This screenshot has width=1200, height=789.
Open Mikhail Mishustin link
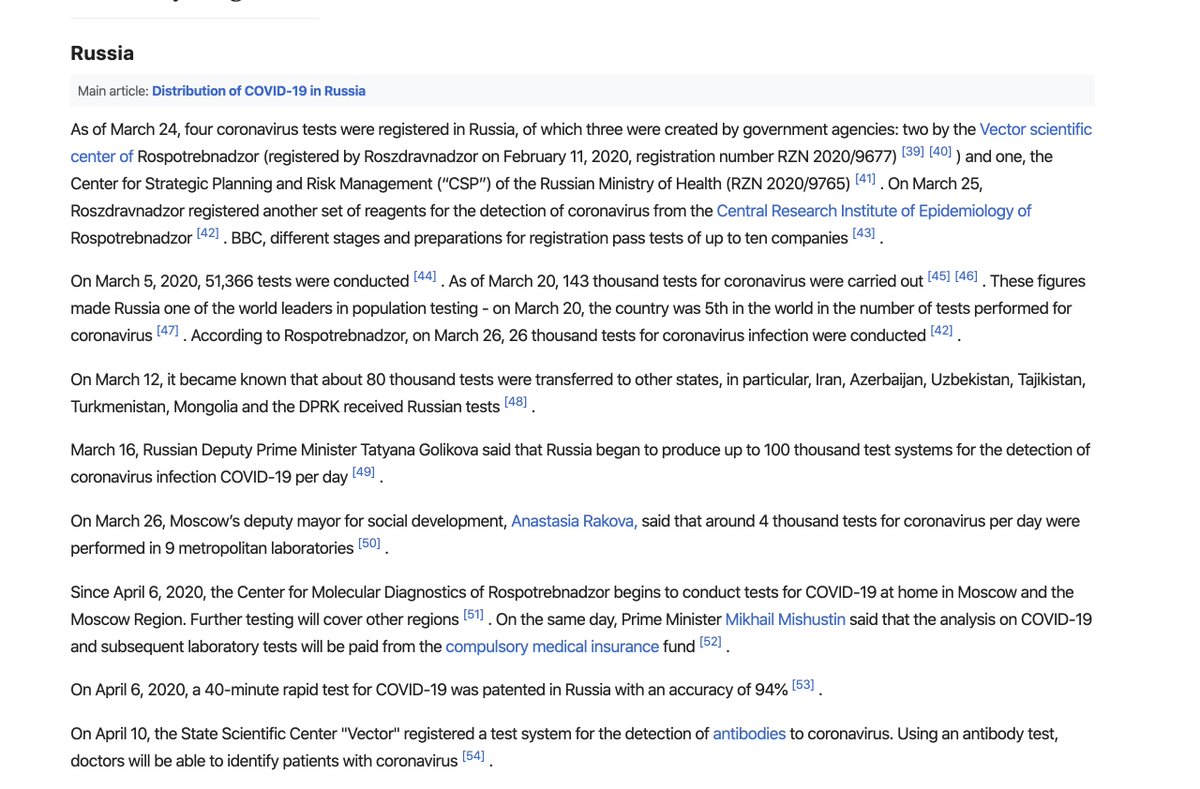(785, 619)
